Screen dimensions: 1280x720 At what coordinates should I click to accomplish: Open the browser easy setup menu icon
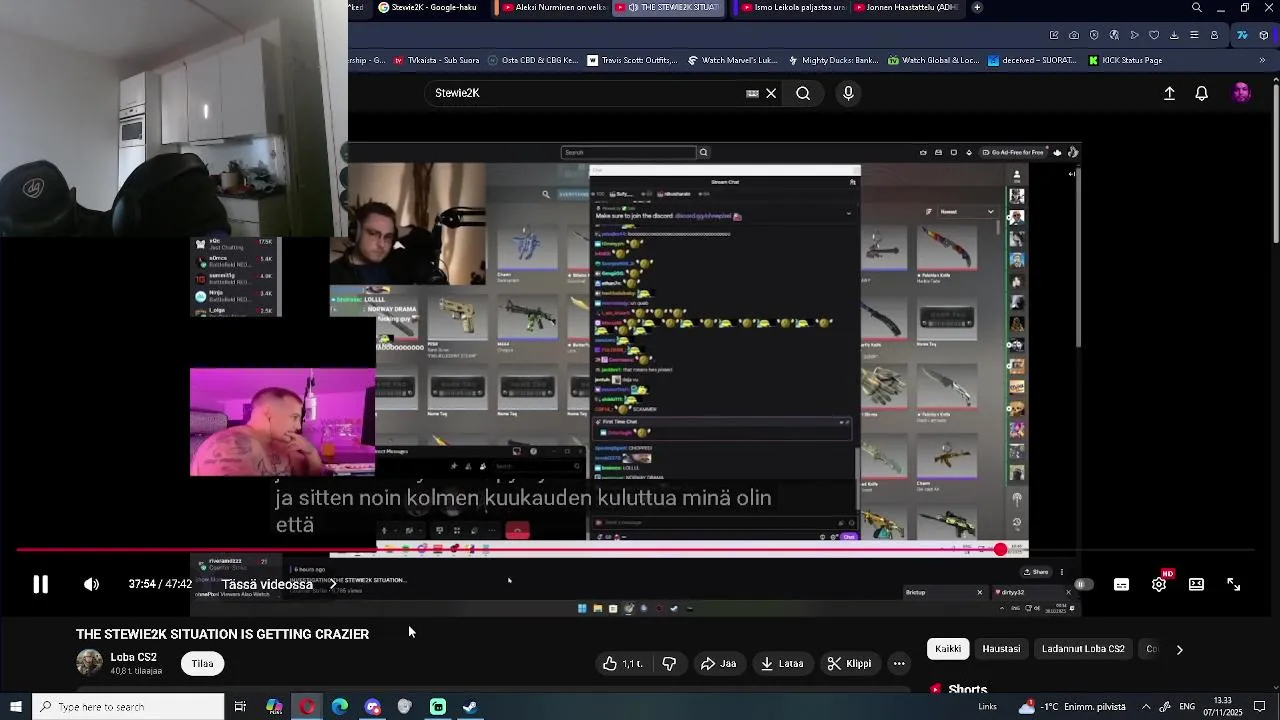(1194, 35)
